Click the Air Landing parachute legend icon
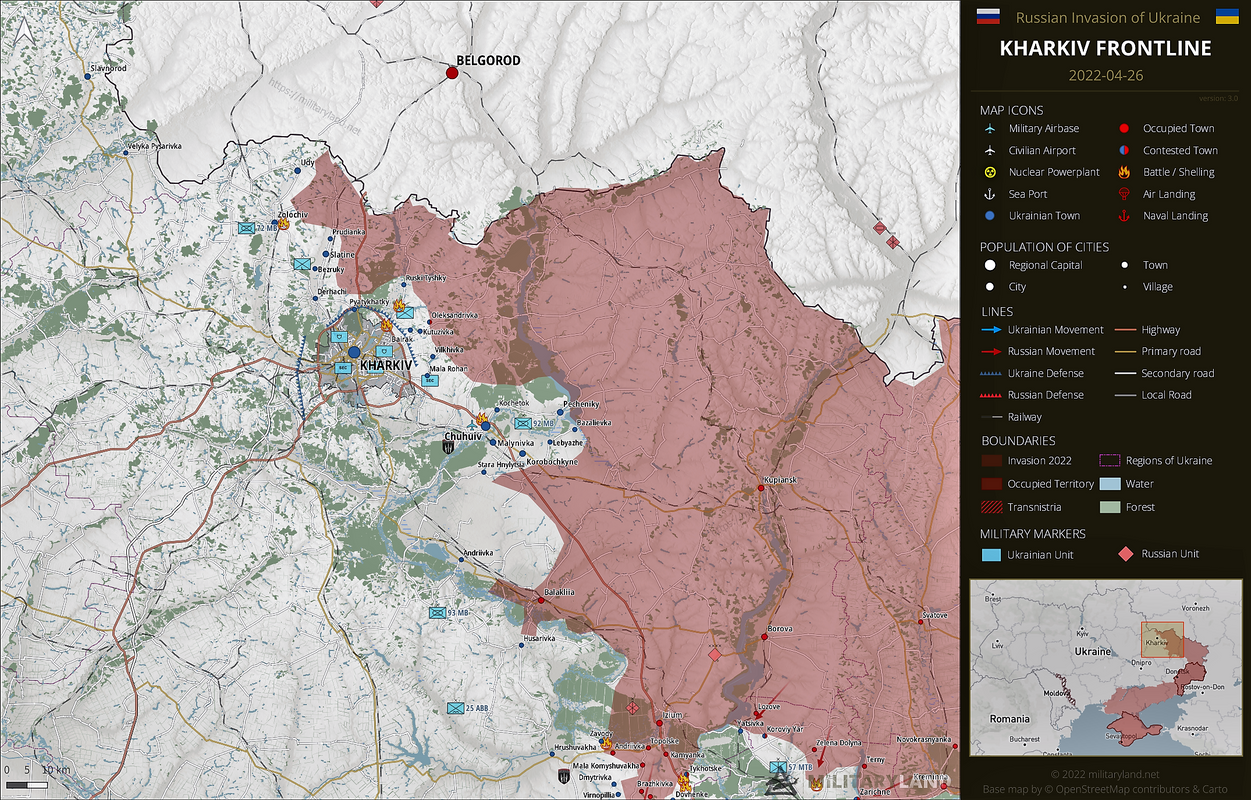This screenshot has width=1251, height=800. [1124, 194]
